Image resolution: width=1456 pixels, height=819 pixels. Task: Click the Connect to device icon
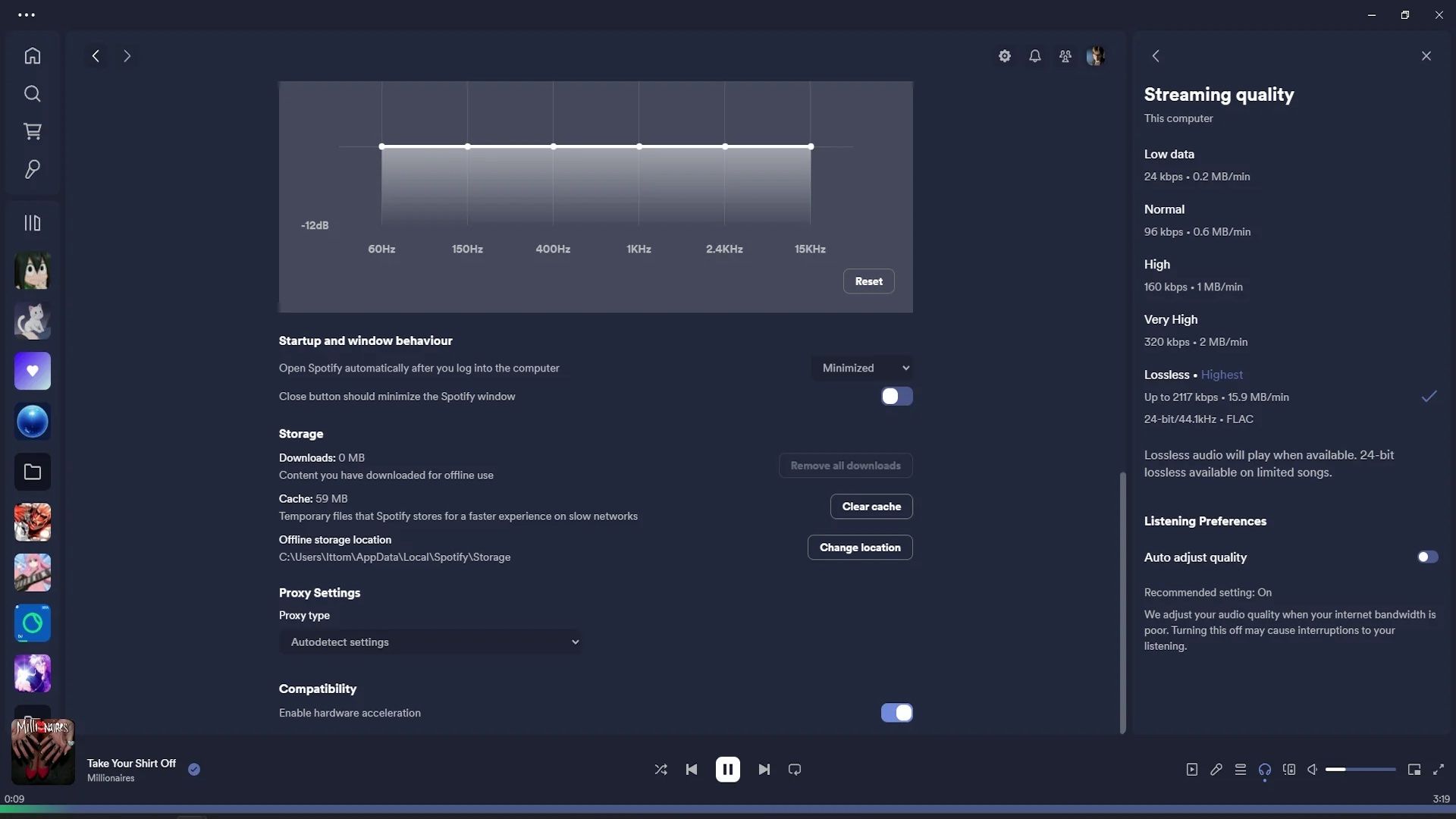point(1289,769)
